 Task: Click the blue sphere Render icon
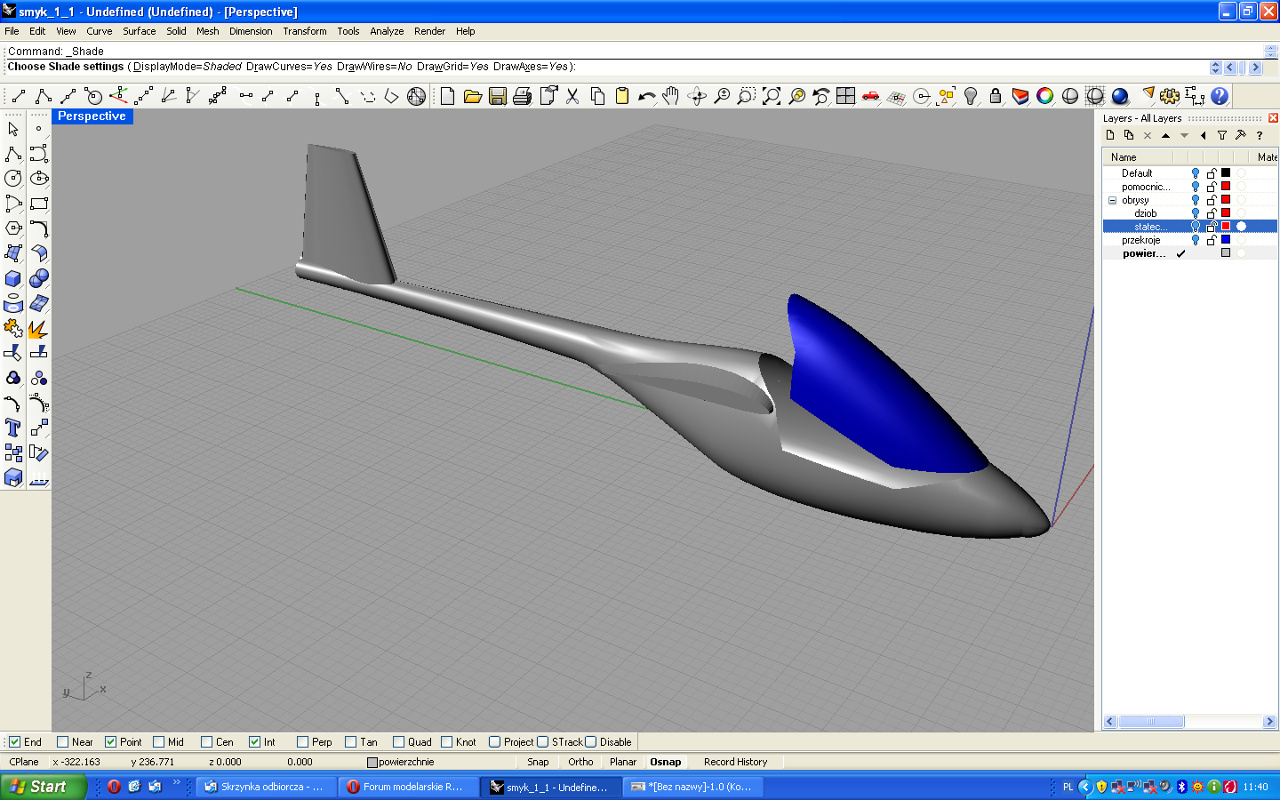click(x=1120, y=96)
